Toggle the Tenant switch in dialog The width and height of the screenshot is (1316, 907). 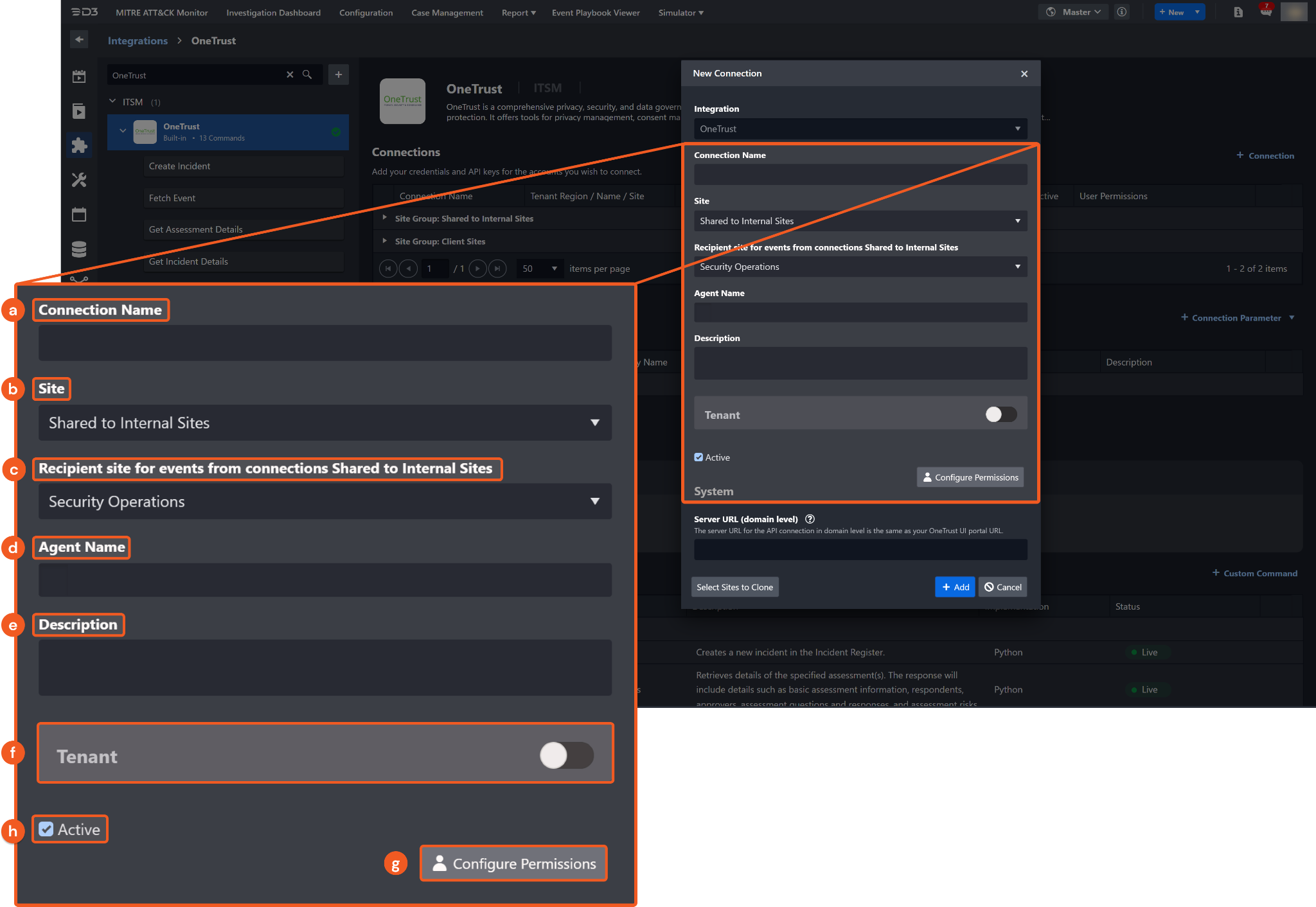(1000, 414)
